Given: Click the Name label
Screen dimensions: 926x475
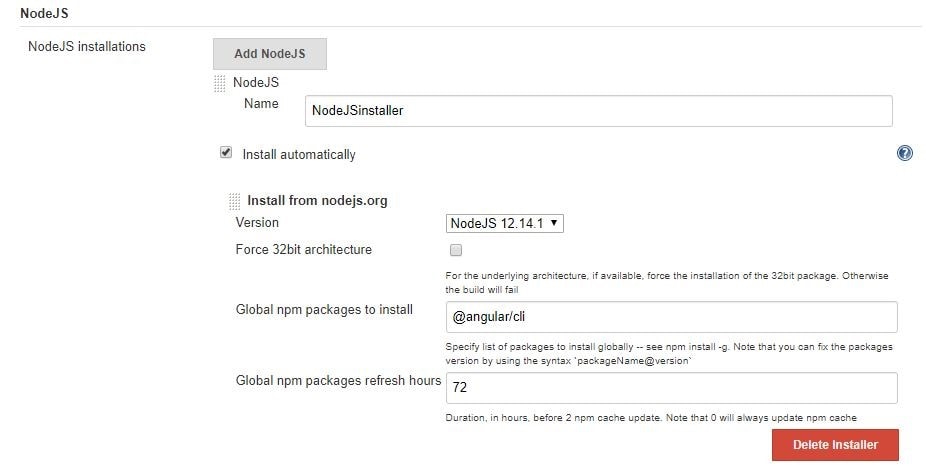Looking at the screenshot, I should click(x=261, y=103).
